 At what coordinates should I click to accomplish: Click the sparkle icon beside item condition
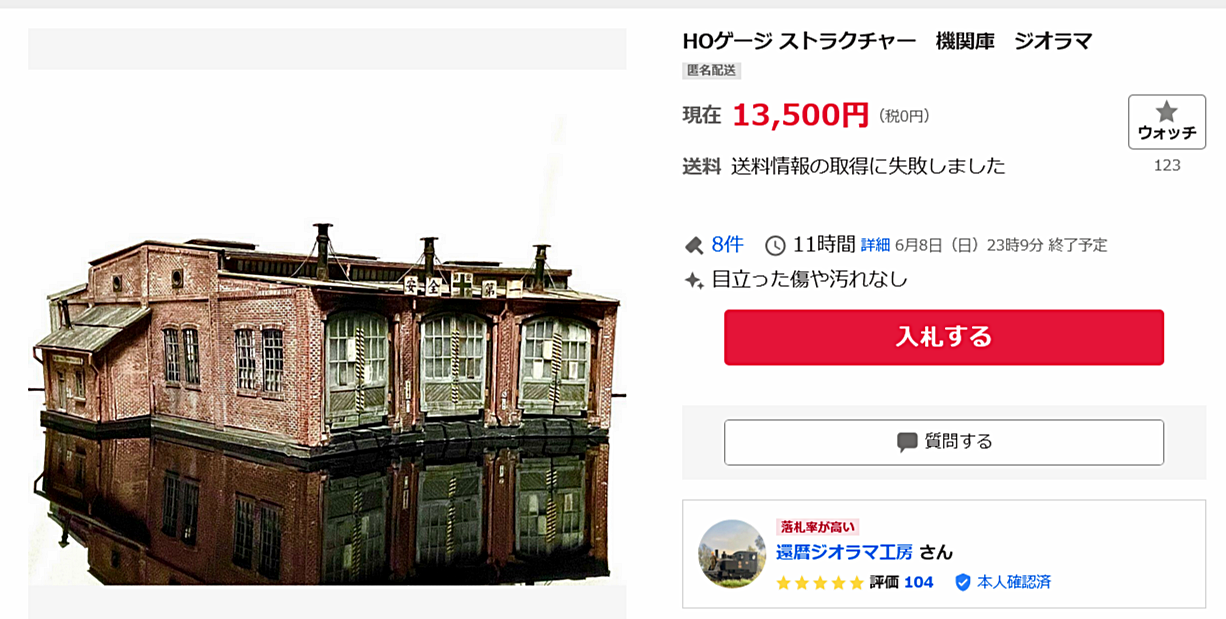pos(693,280)
